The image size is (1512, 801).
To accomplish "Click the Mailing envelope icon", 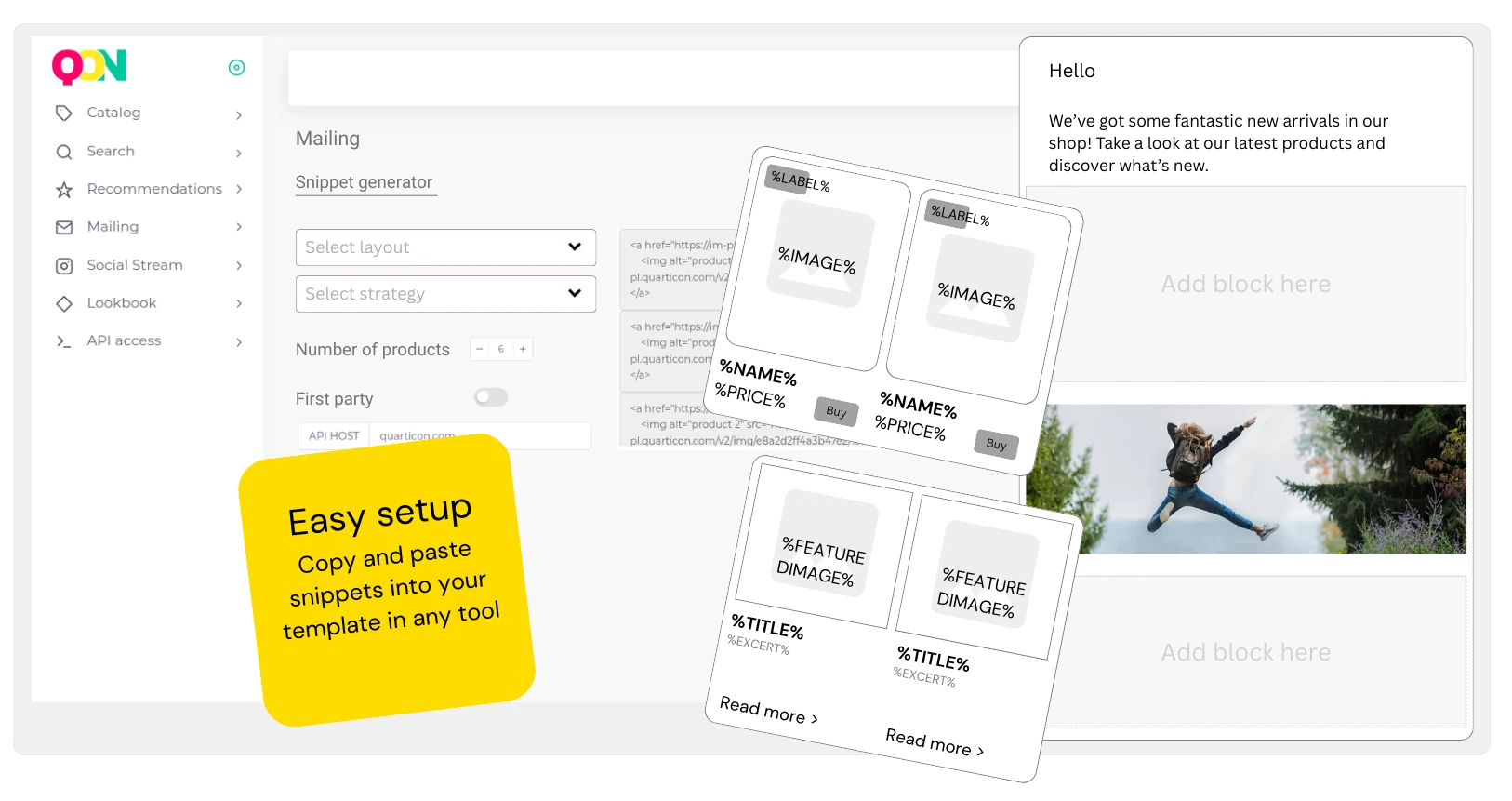I will (x=63, y=227).
